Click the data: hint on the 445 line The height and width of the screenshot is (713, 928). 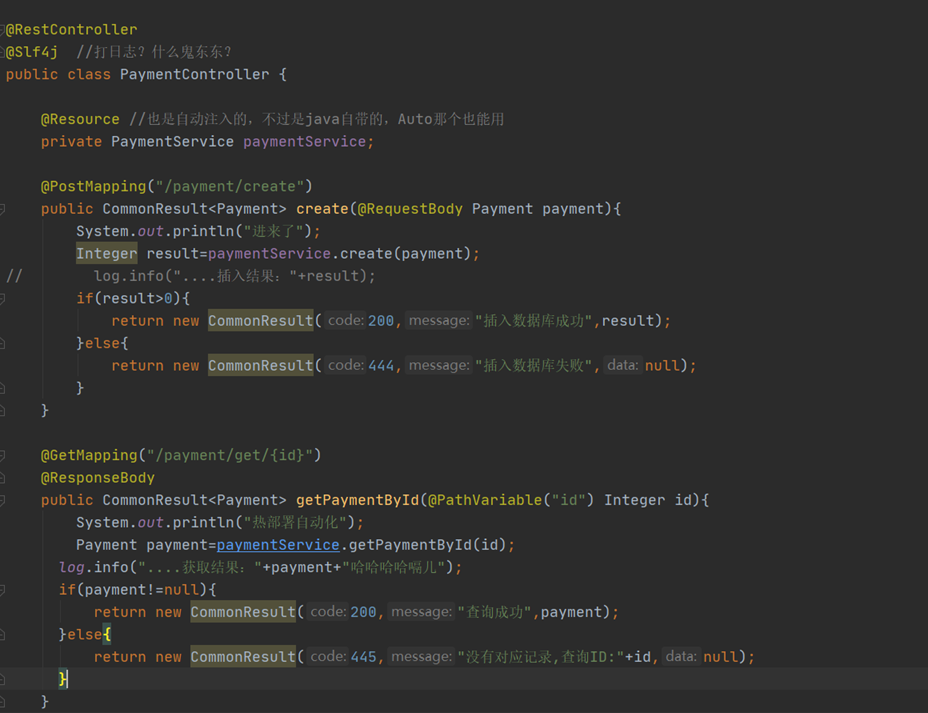coord(681,657)
